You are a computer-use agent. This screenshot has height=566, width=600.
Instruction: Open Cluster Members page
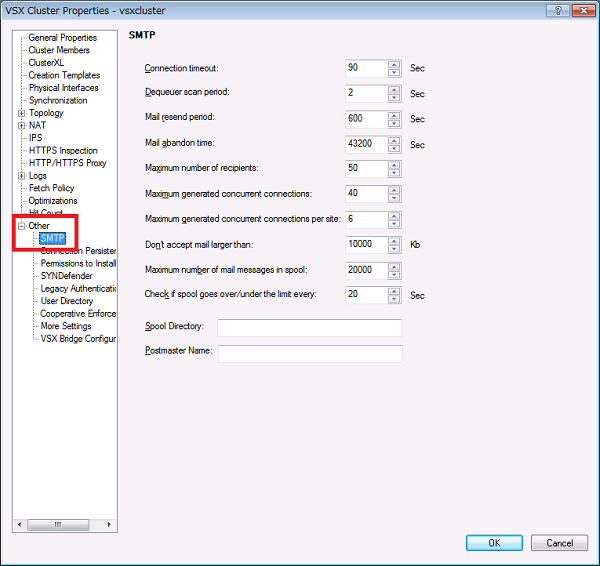tap(59, 50)
